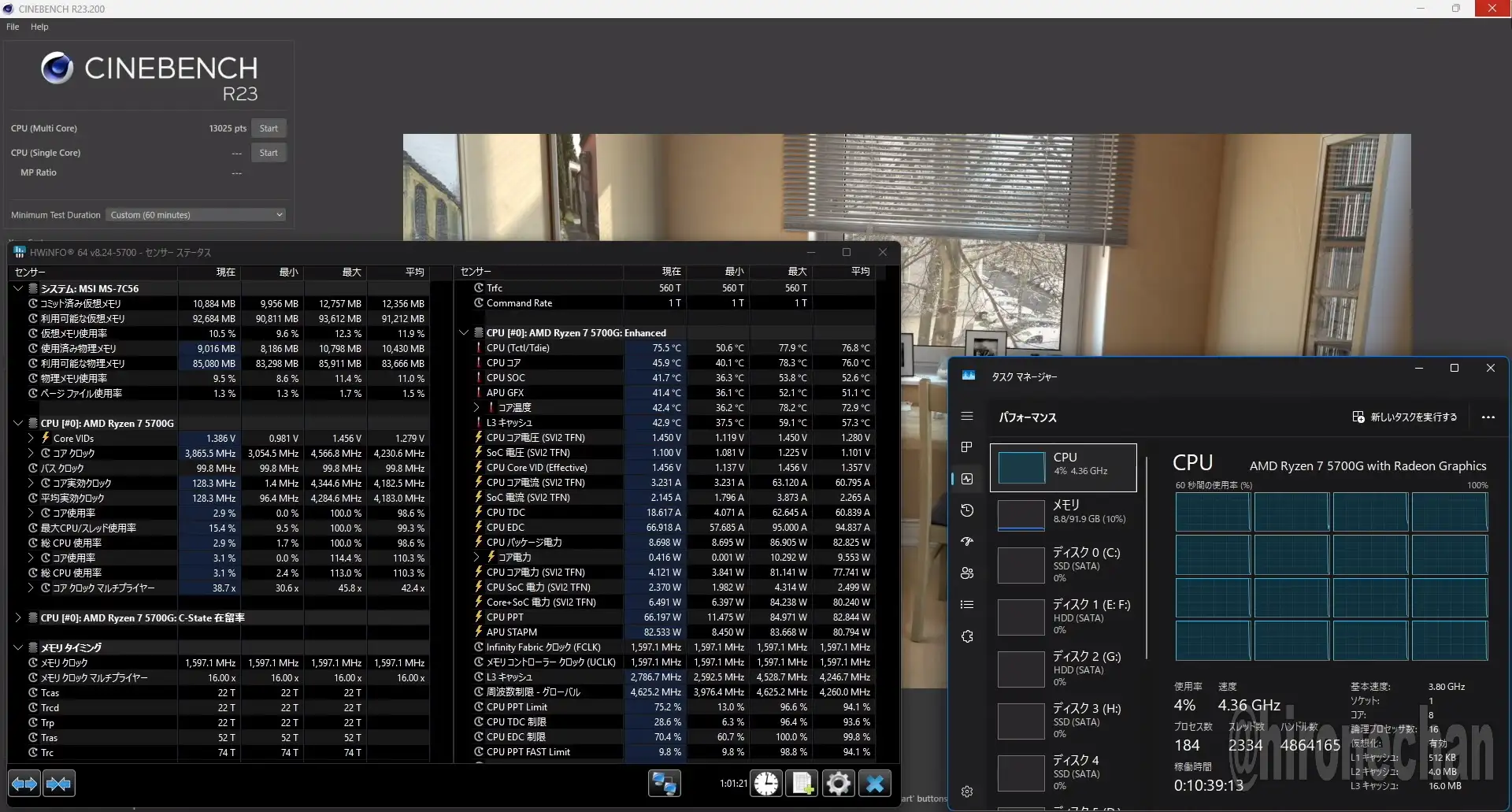Select CPU EDC sensor row
The height and width of the screenshot is (812, 1512).
[666, 528]
